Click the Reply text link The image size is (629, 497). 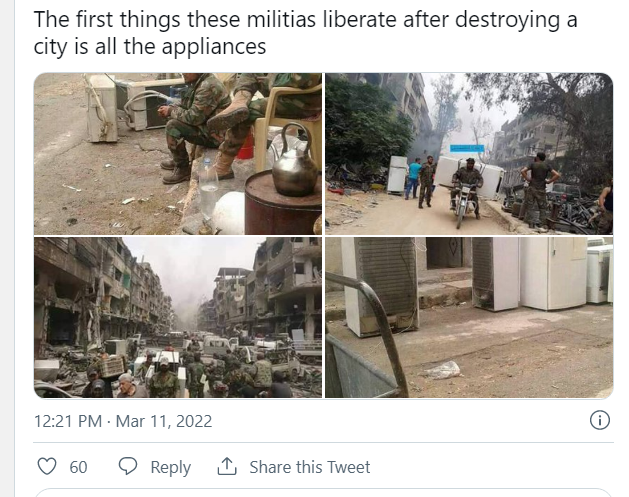(170, 467)
